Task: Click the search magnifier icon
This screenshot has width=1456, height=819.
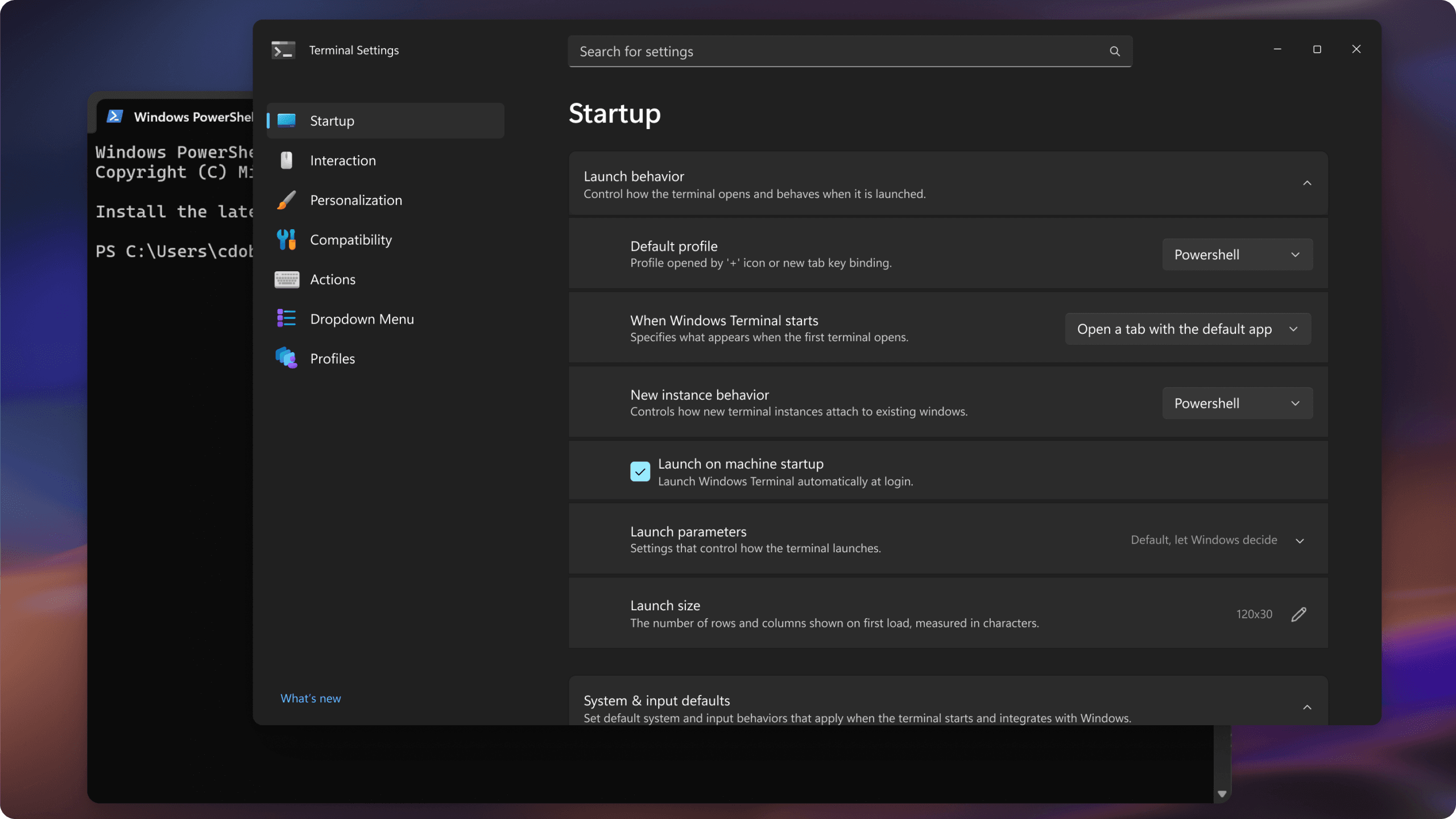Action: point(1114,51)
